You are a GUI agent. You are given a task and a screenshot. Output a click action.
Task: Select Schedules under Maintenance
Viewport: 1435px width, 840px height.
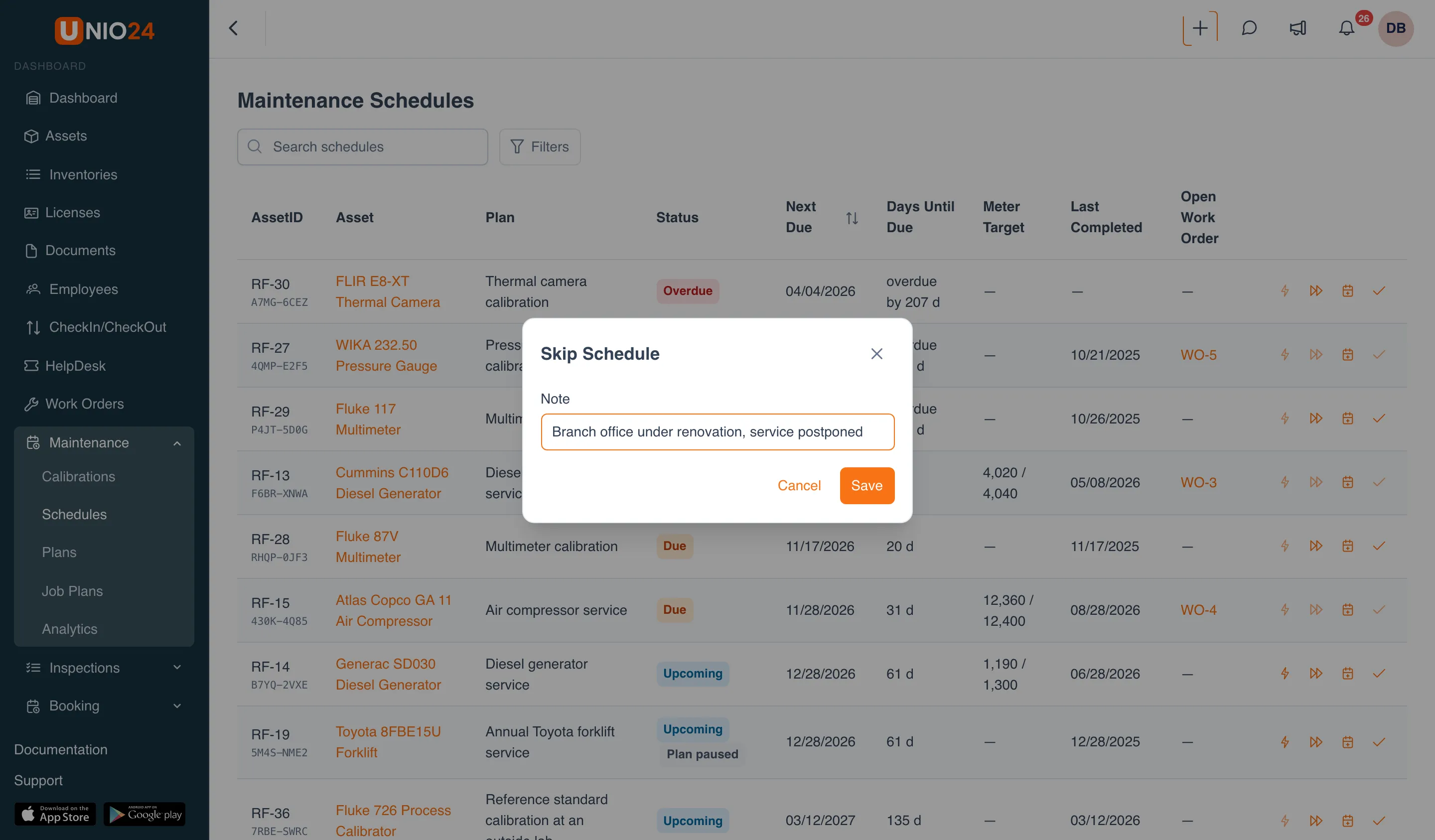(75, 514)
